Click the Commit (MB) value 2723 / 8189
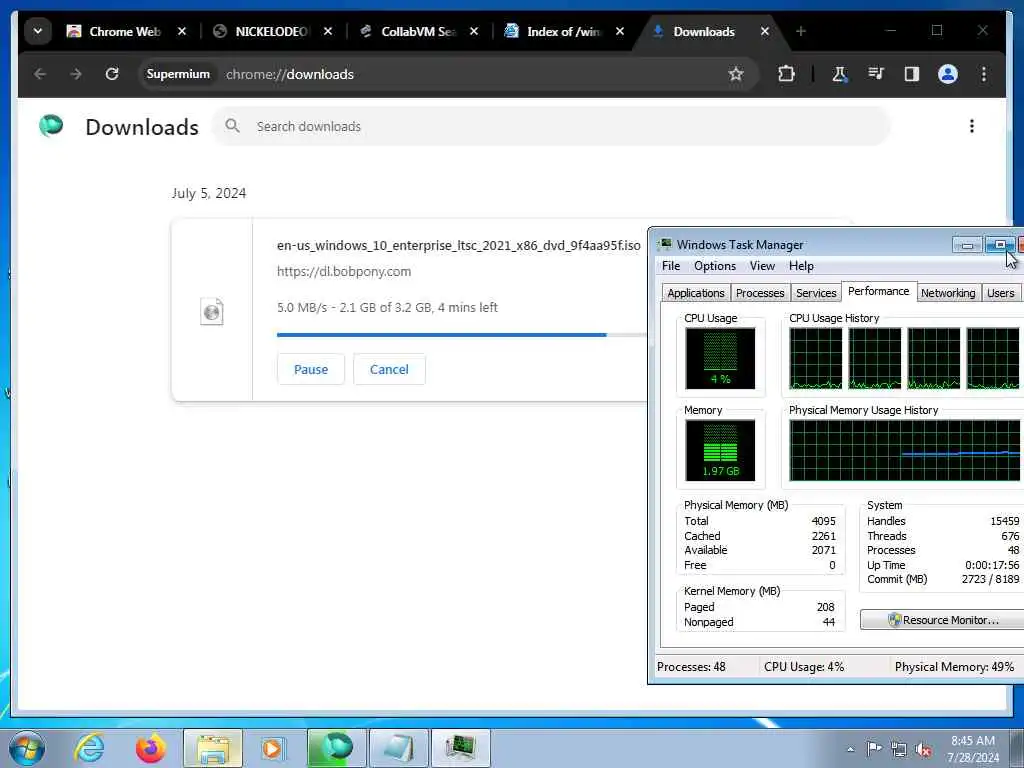 990,579
